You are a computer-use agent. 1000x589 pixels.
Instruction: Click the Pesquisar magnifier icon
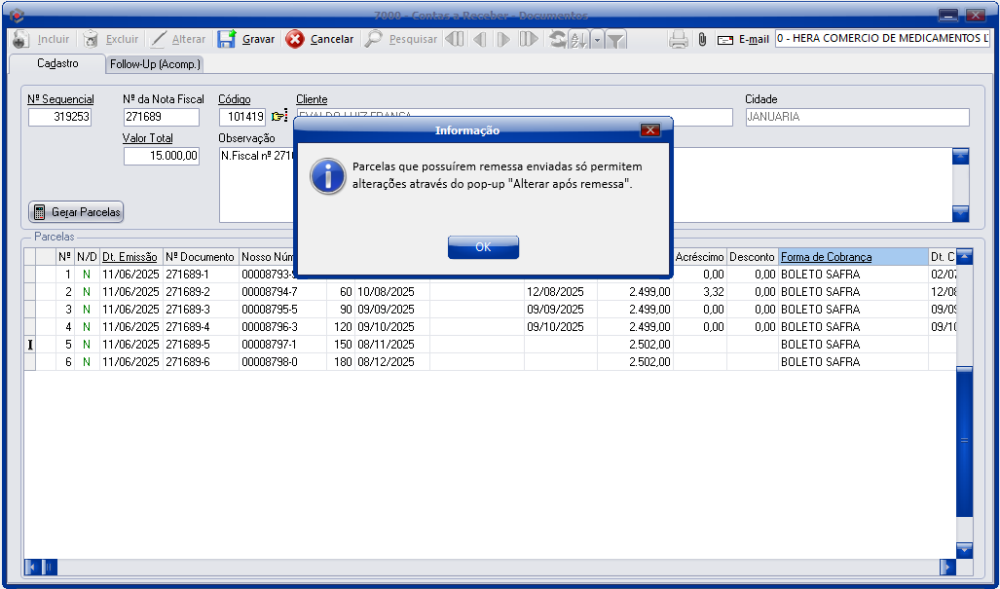pos(373,40)
